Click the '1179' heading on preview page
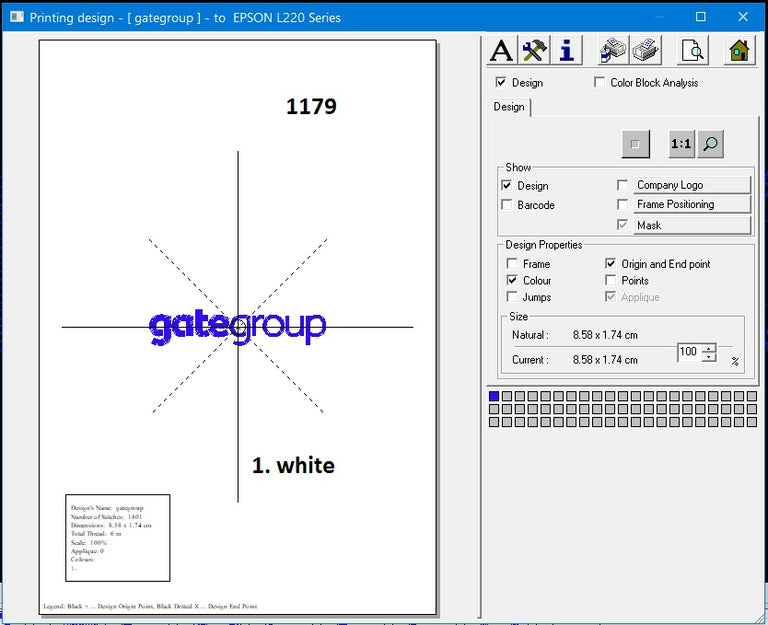 point(311,106)
